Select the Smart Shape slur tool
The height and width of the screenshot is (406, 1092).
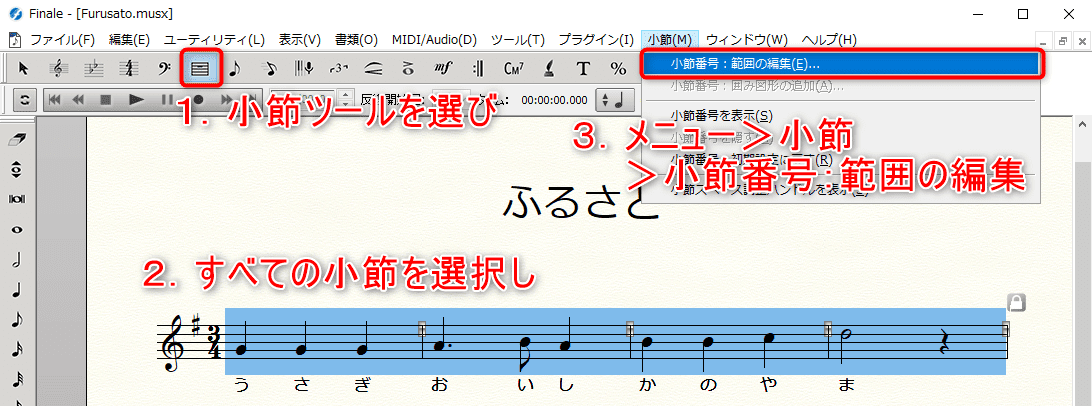[373, 68]
